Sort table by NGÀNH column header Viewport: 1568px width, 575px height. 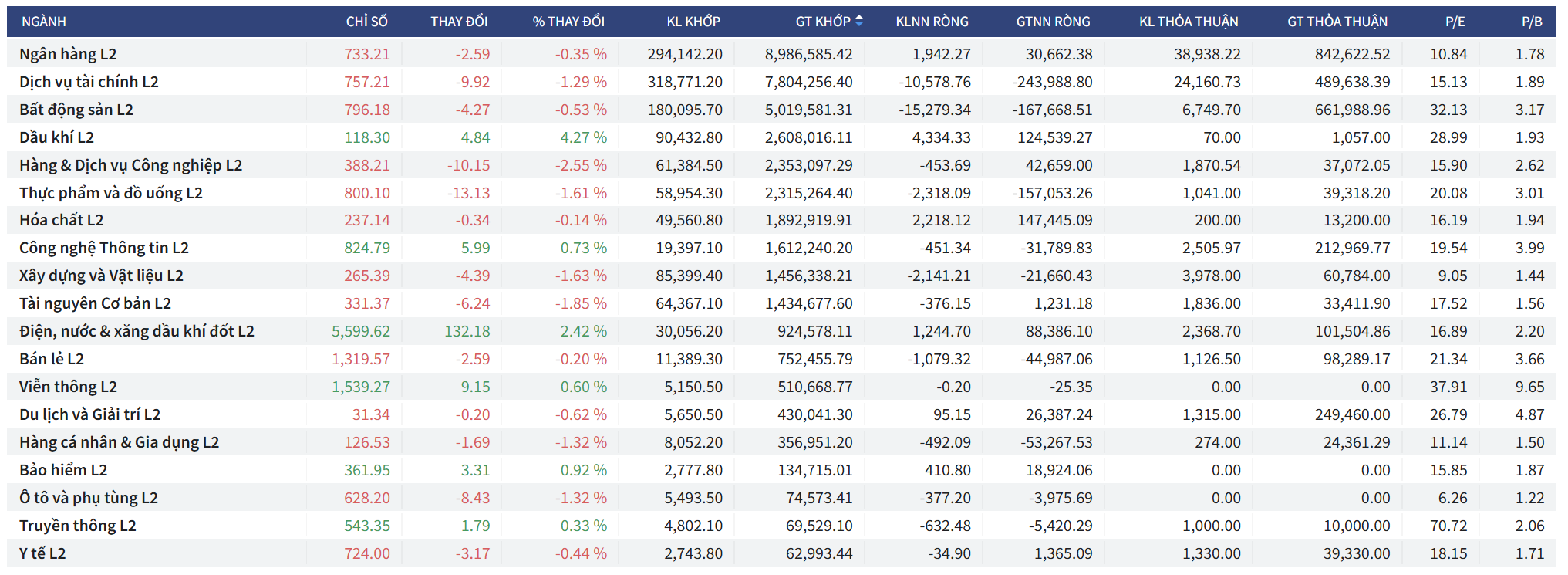pos(44,22)
